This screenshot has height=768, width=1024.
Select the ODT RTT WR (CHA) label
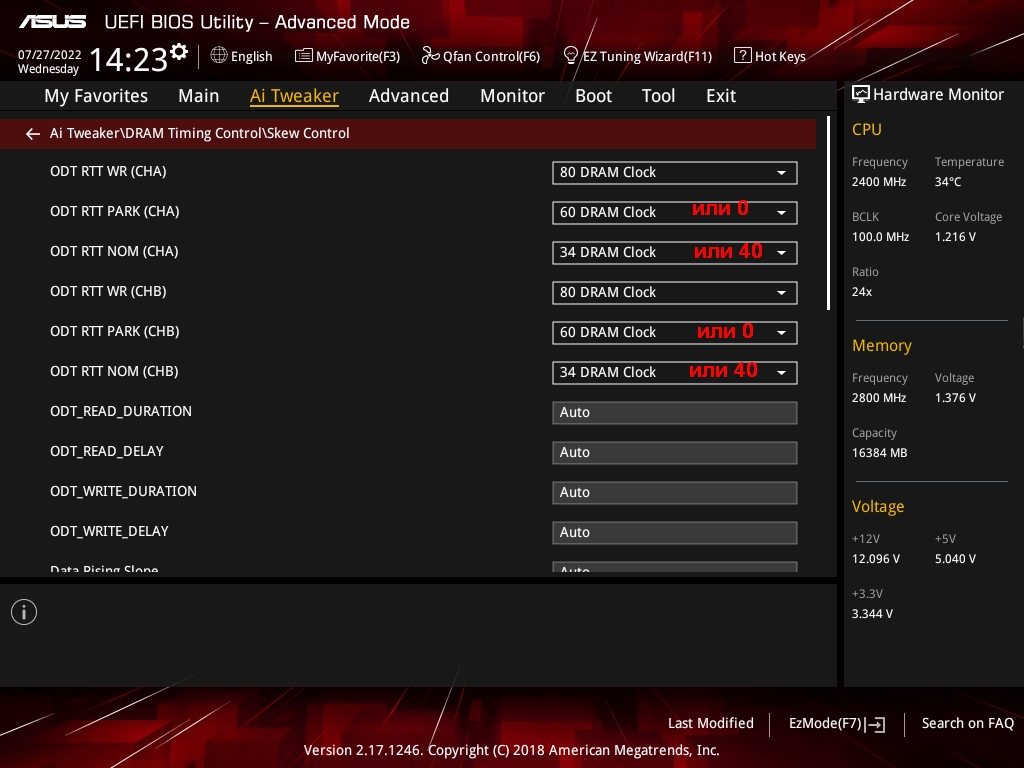[108, 171]
